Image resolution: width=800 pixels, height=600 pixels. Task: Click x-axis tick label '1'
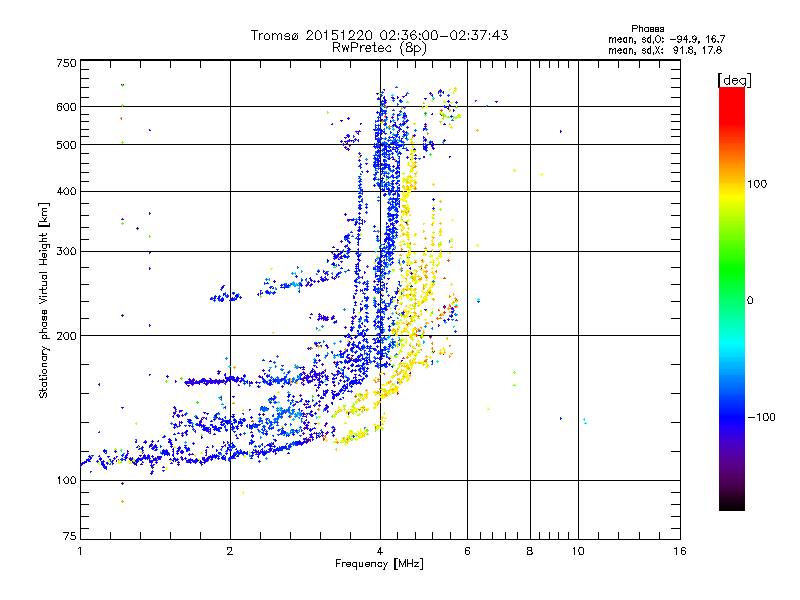click(x=80, y=551)
